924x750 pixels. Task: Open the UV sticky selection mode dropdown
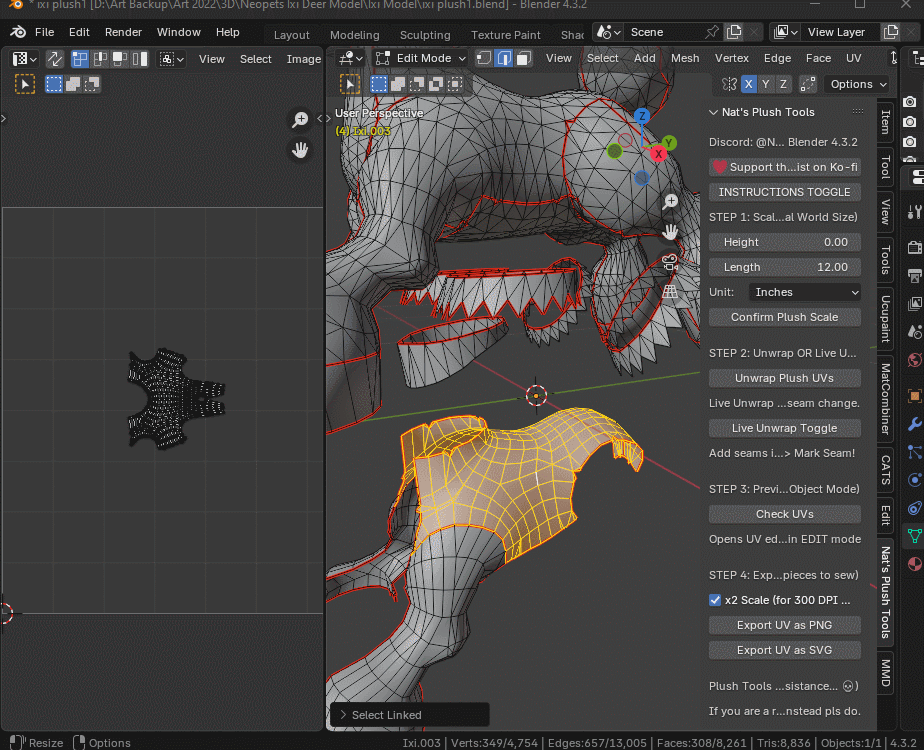tap(171, 59)
